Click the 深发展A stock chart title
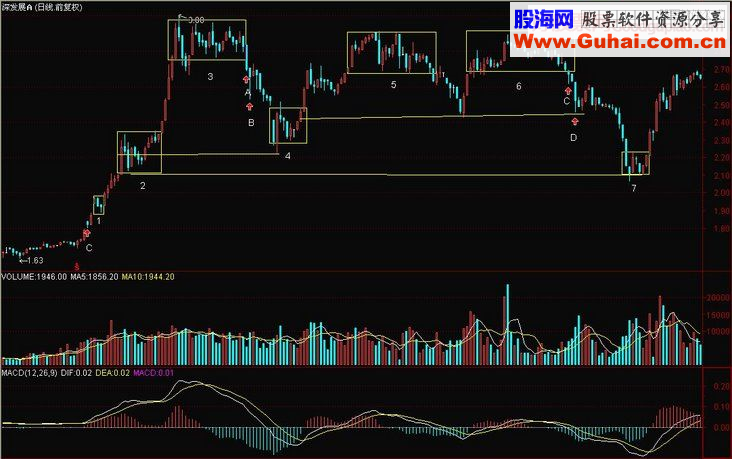 pyautogui.click(x=42, y=7)
